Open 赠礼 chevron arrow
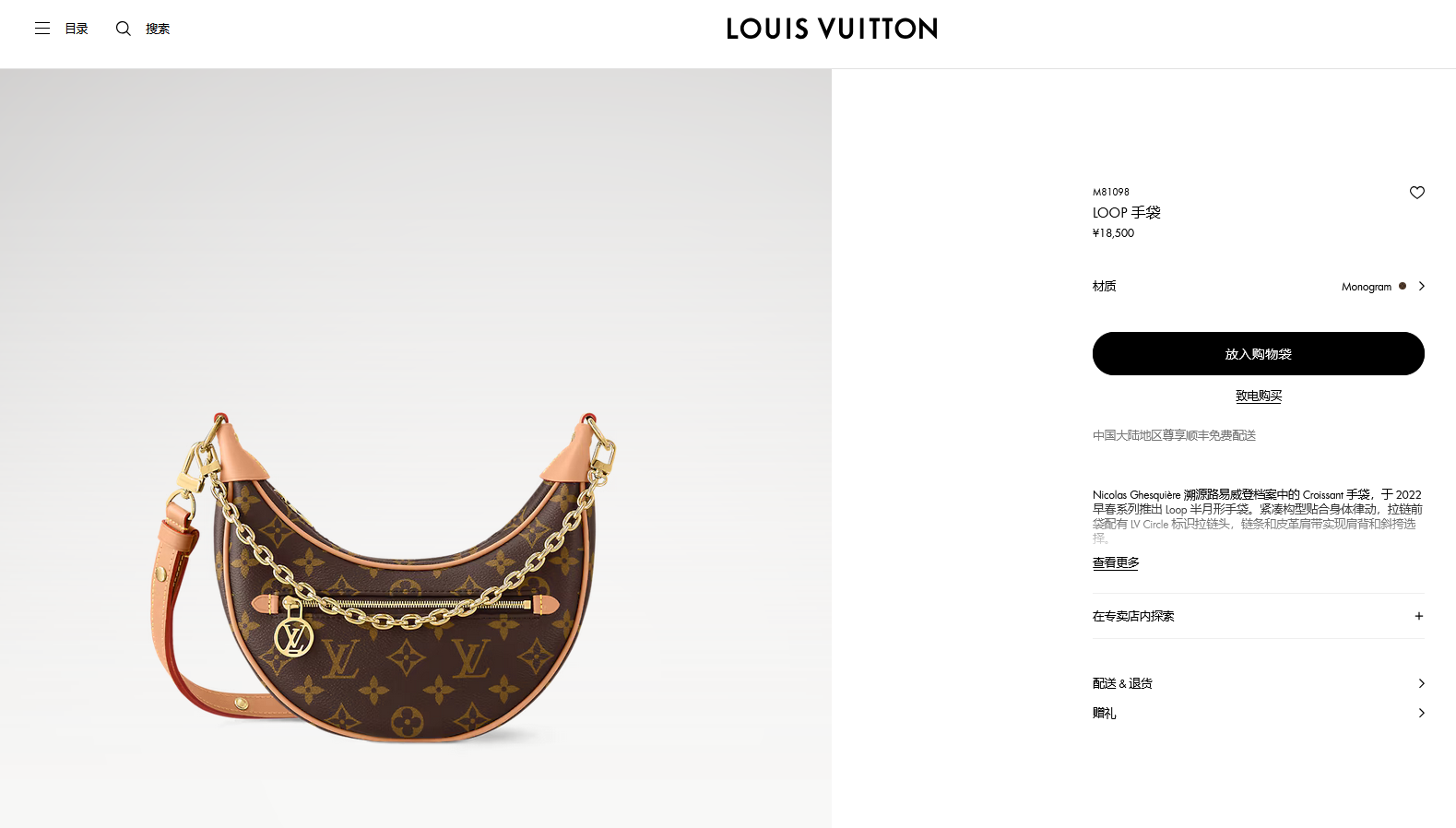The image size is (1456, 828). click(x=1421, y=713)
